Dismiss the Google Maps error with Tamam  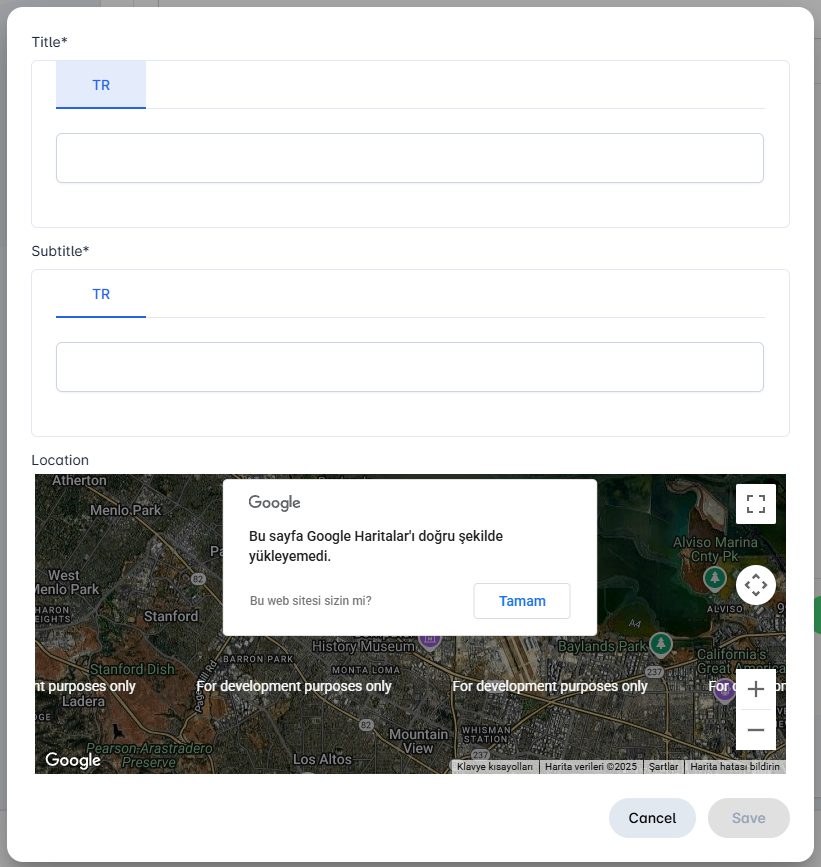(x=522, y=601)
